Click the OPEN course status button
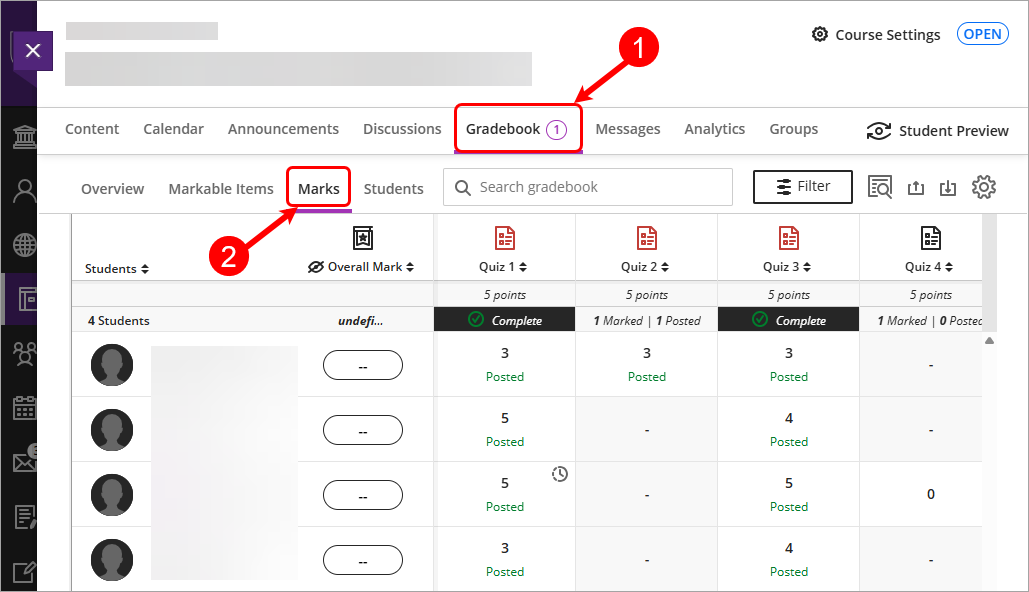The width and height of the screenshot is (1029, 592). [982, 34]
